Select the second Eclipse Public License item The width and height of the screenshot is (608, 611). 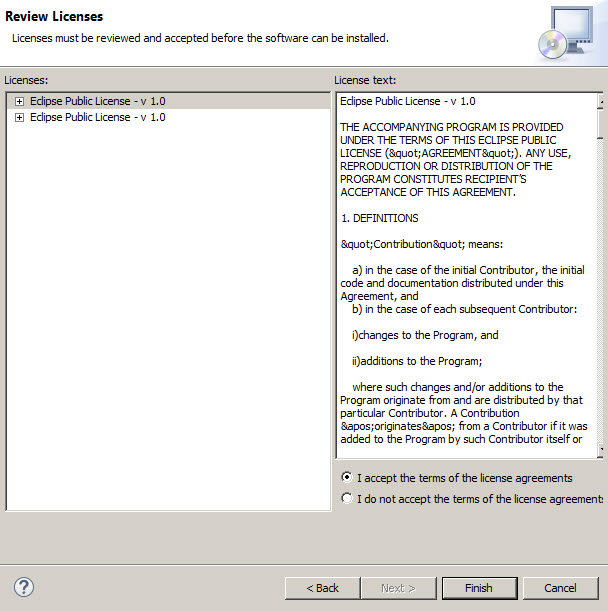tap(97, 117)
